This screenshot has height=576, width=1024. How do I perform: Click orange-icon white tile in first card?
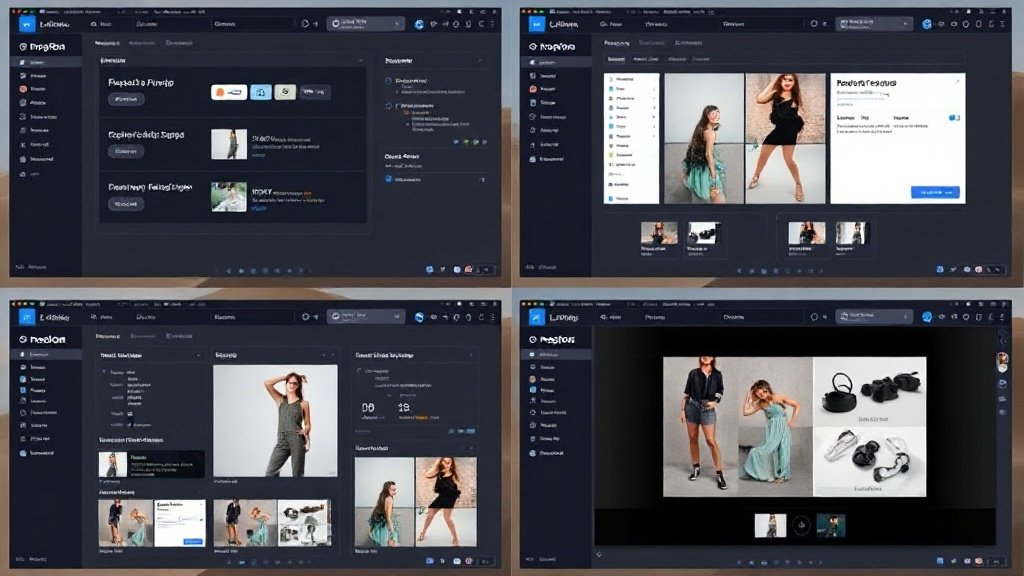click(229, 92)
